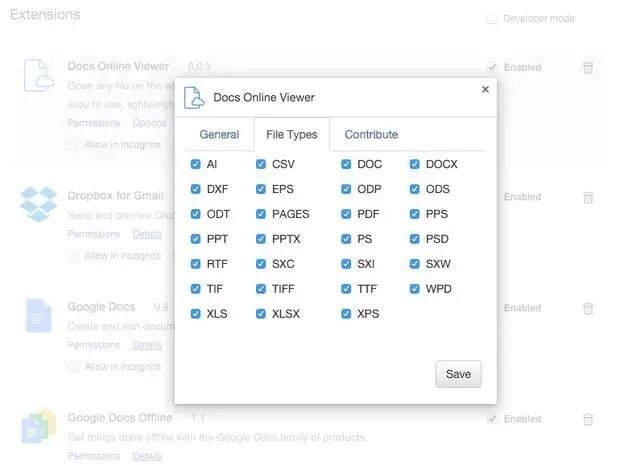
Task: Click the Docs Online Viewer dialog logo icon
Action: 194,98
